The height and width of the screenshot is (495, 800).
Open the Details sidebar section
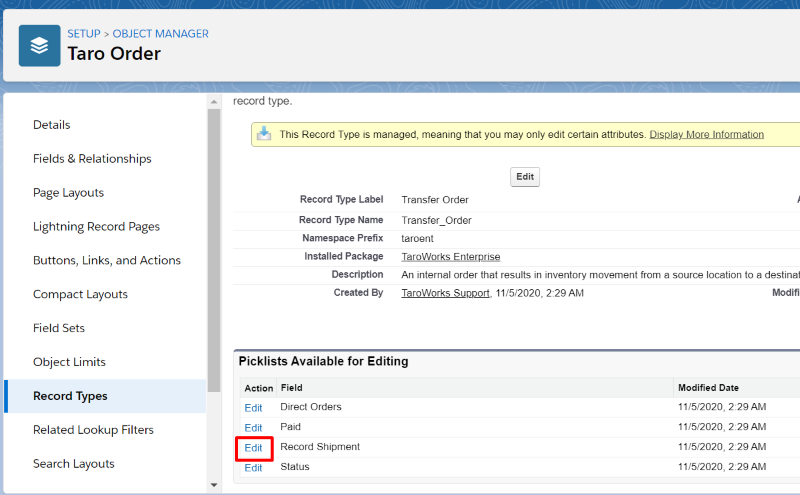[x=52, y=125]
